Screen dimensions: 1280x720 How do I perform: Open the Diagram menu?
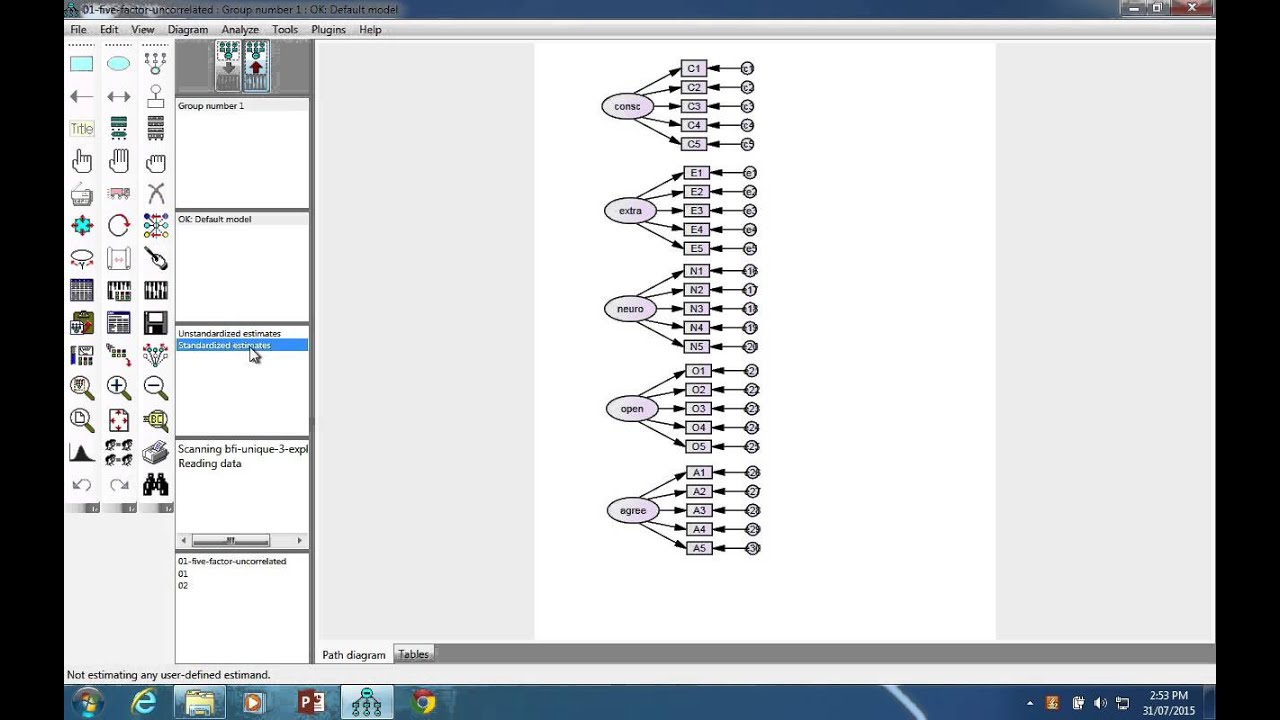click(x=188, y=29)
